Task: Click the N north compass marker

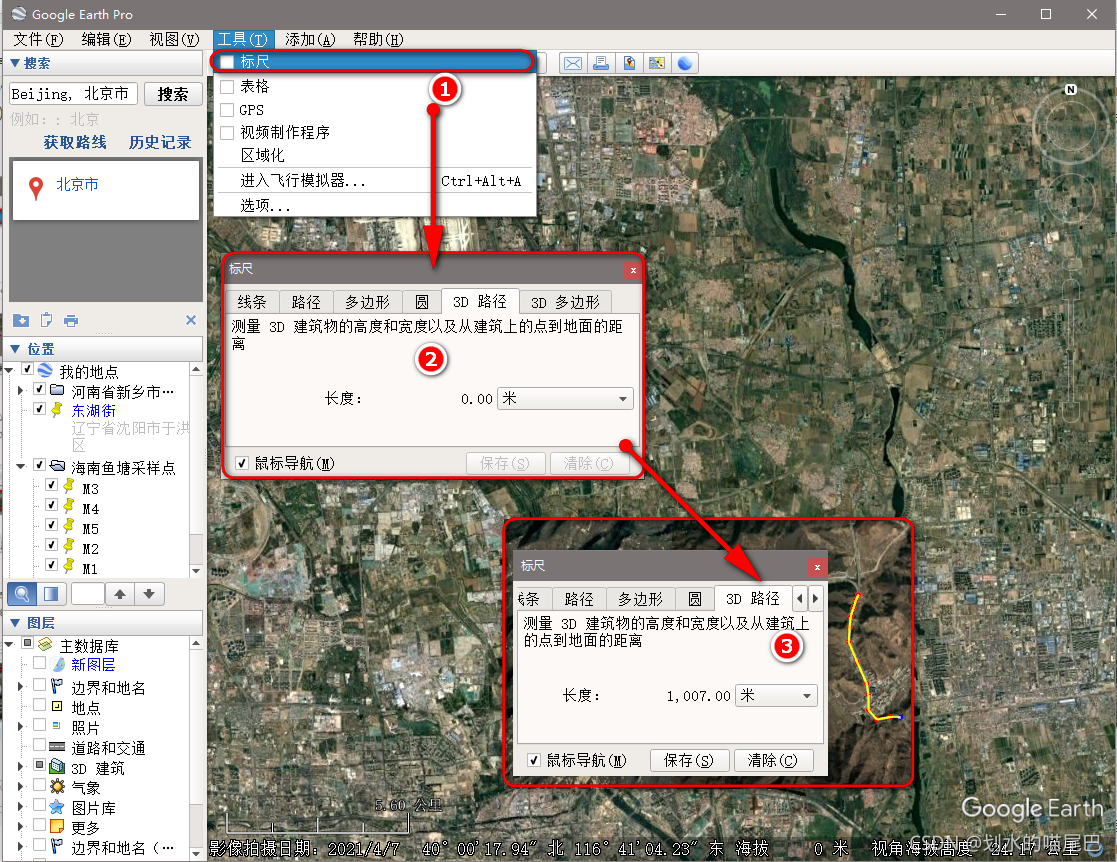Action: click(1070, 90)
